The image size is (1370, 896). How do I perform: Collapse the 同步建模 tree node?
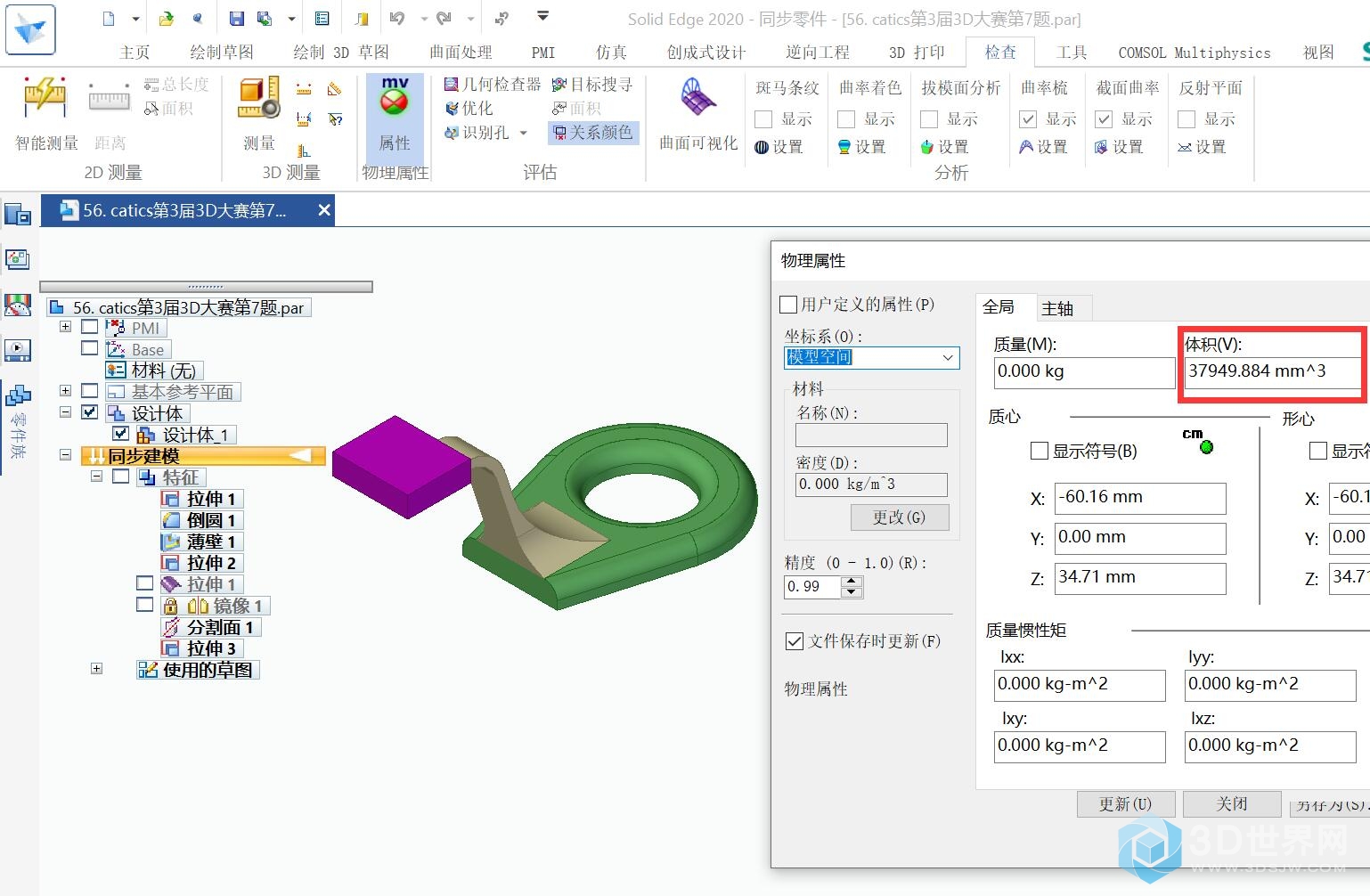pyautogui.click(x=65, y=454)
